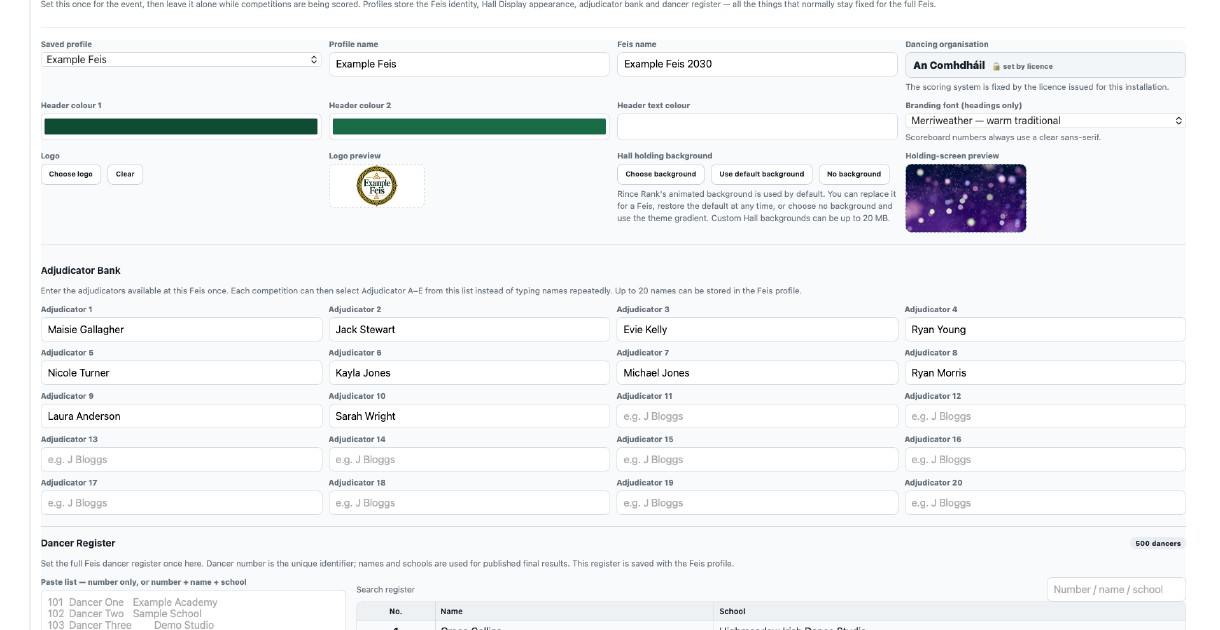Click the An Comhdháil organisation text
Viewport: 1220px width, 630px height.
[949, 66]
